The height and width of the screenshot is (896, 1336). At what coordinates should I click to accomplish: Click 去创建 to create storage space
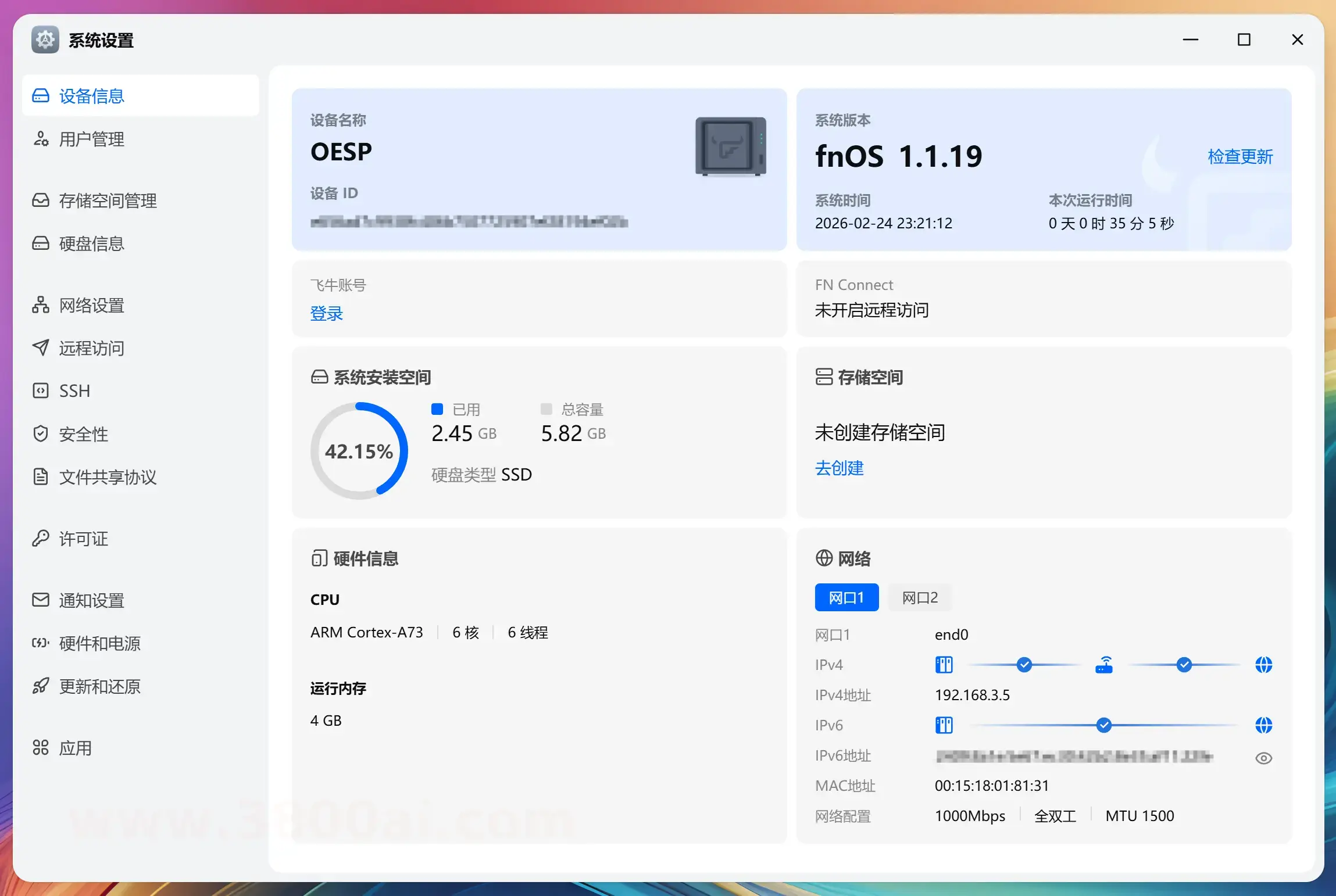point(839,469)
